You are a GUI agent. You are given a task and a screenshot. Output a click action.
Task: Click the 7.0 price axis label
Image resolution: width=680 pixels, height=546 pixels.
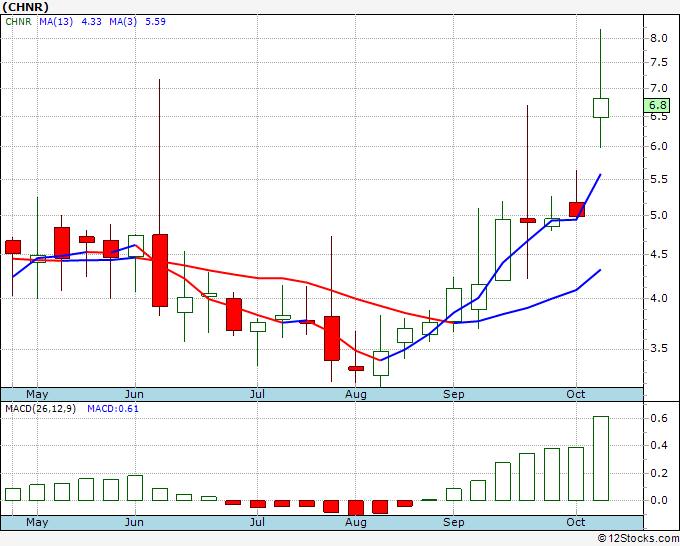[658, 88]
